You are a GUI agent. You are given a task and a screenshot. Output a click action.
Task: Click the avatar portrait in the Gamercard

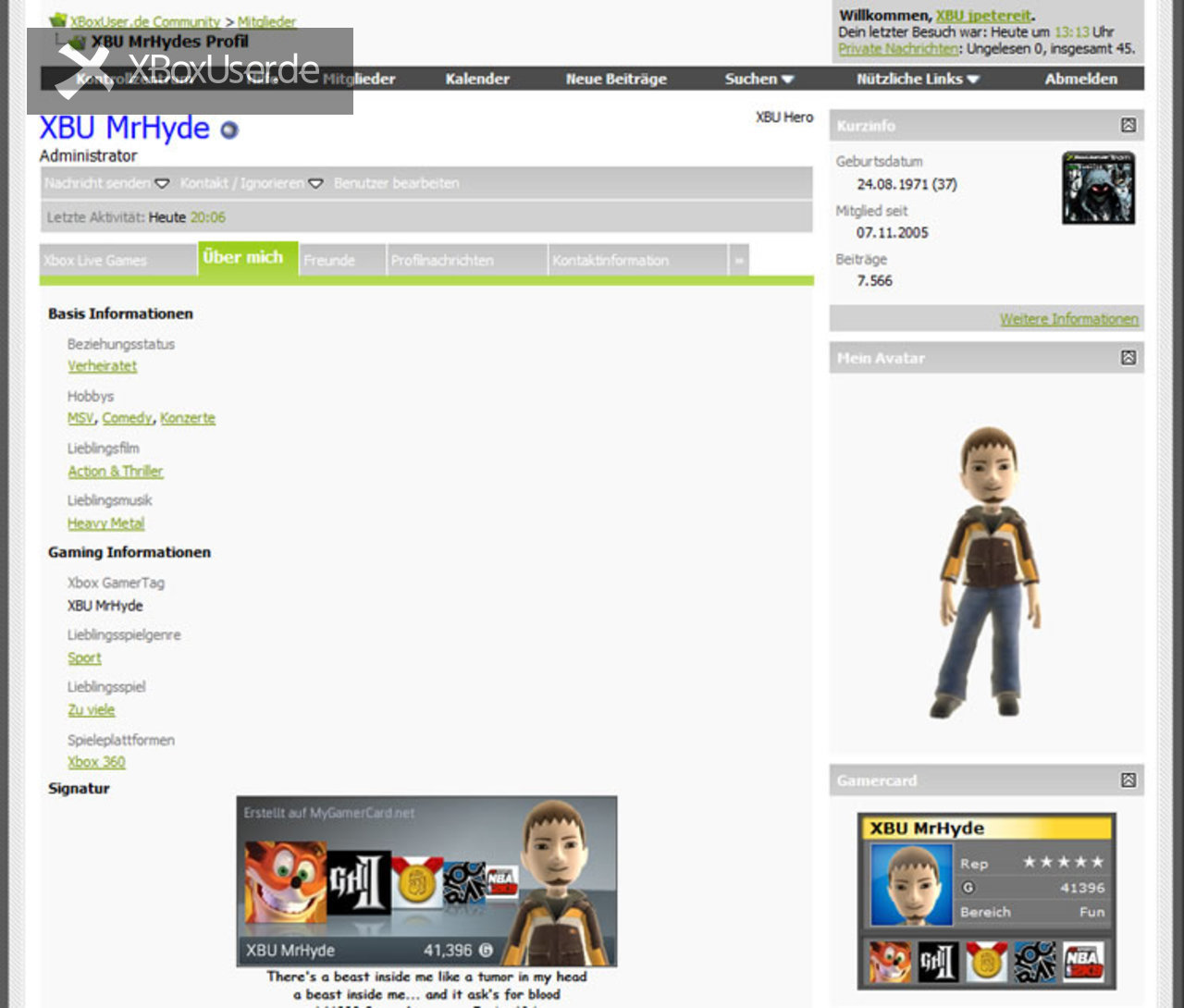[912, 885]
